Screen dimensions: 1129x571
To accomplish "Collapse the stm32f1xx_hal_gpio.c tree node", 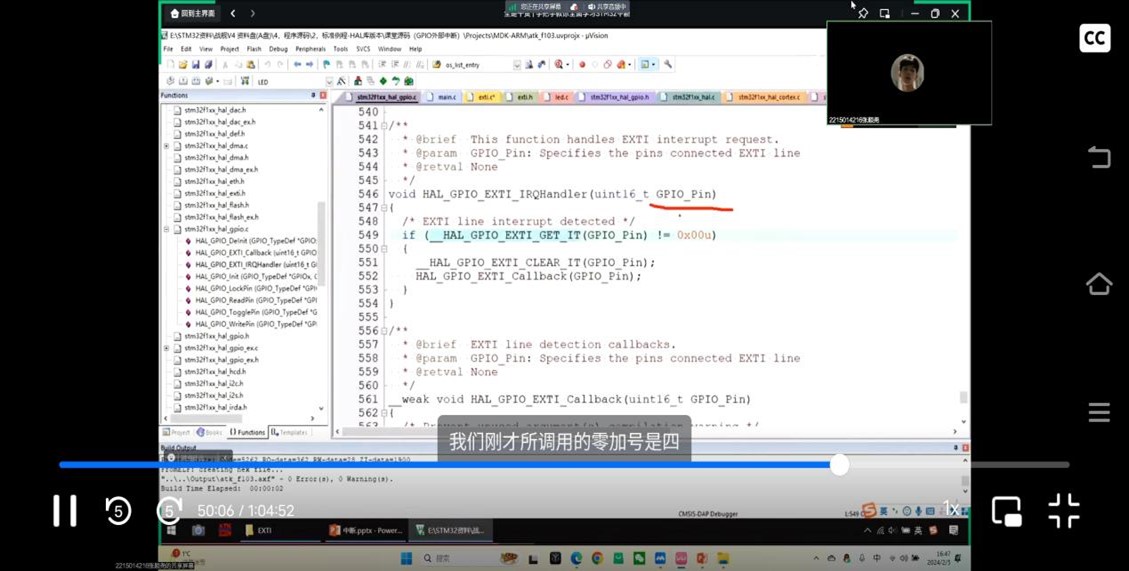I will point(167,229).
